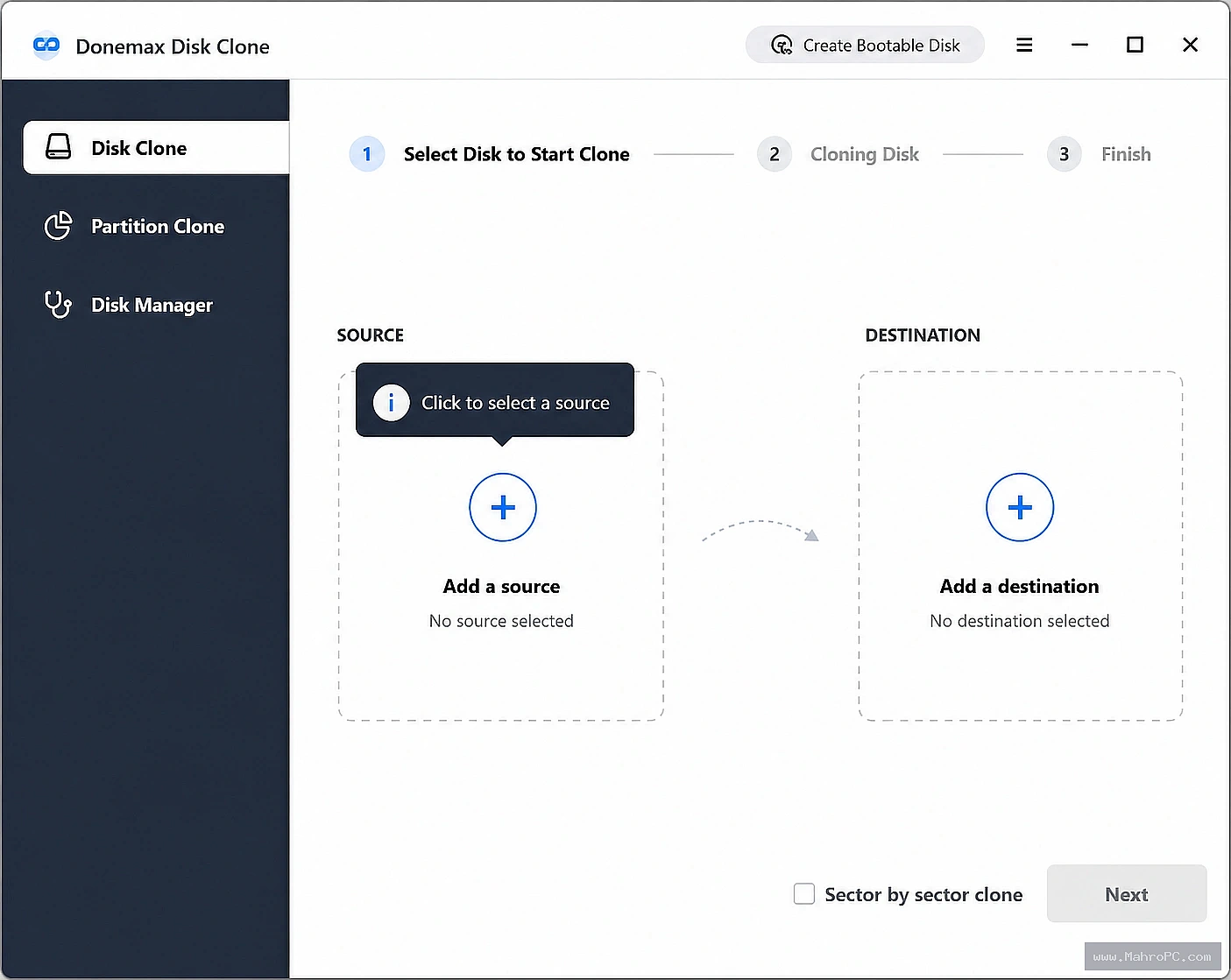This screenshot has width=1231, height=980.
Task: Click the plus icon to add a source
Action: (x=502, y=507)
